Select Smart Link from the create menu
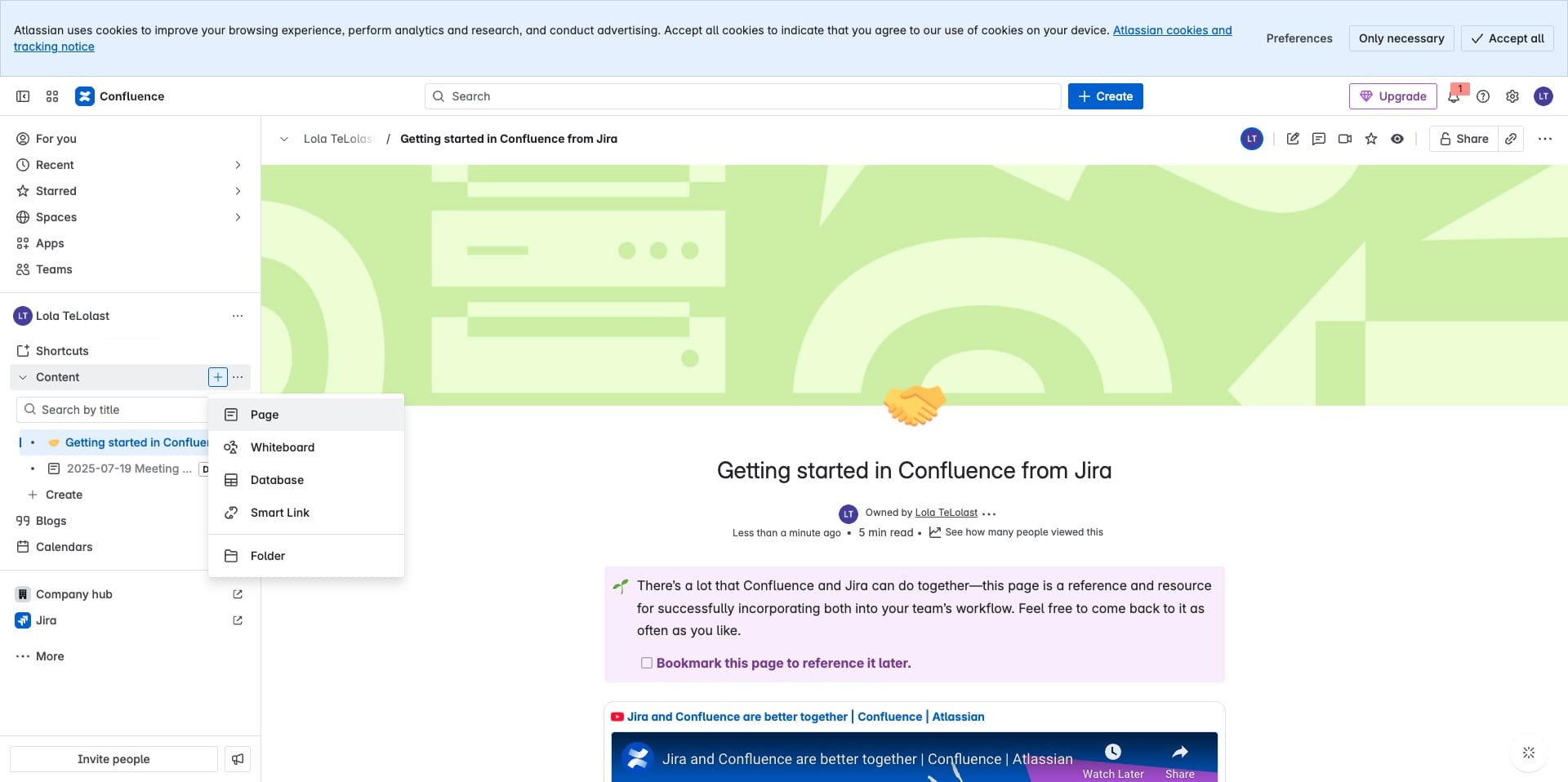 coord(306,513)
